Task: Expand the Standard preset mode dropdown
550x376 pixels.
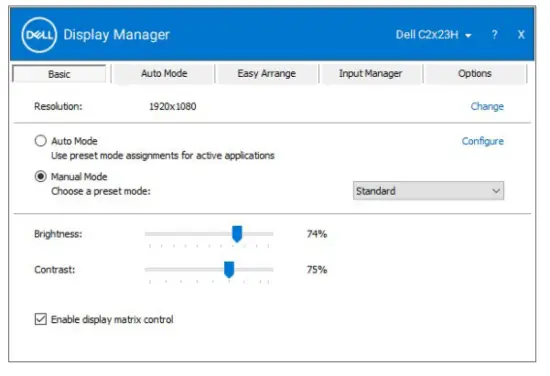Action: coord(428,191)
